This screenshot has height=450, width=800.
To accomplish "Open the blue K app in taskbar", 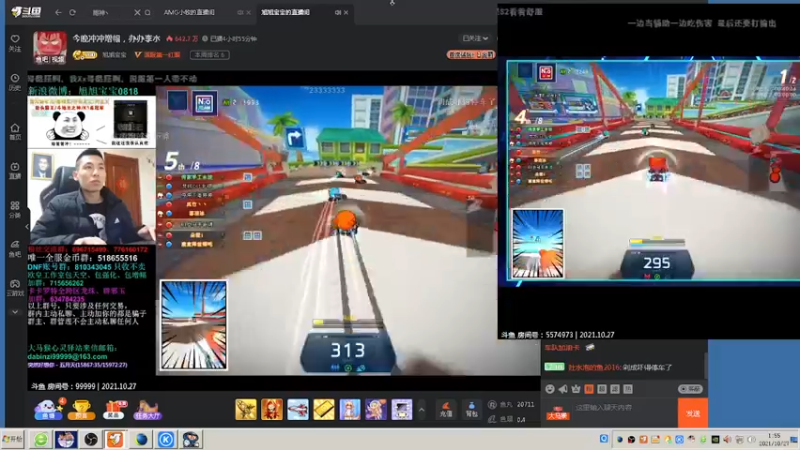I will (166, 439).
